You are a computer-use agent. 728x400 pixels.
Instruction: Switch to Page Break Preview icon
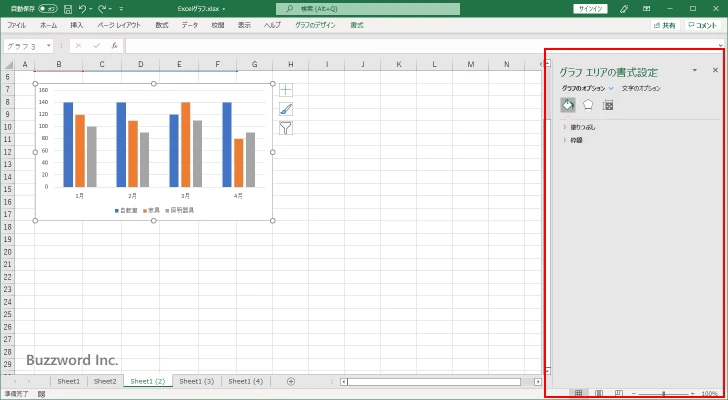[x=618, y=394]
